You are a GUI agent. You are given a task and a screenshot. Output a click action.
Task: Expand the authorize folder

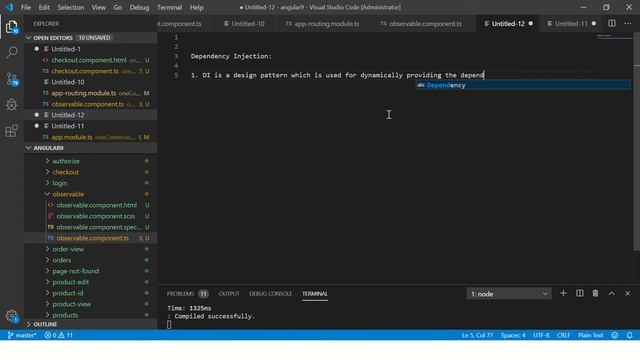pos(66,161)
